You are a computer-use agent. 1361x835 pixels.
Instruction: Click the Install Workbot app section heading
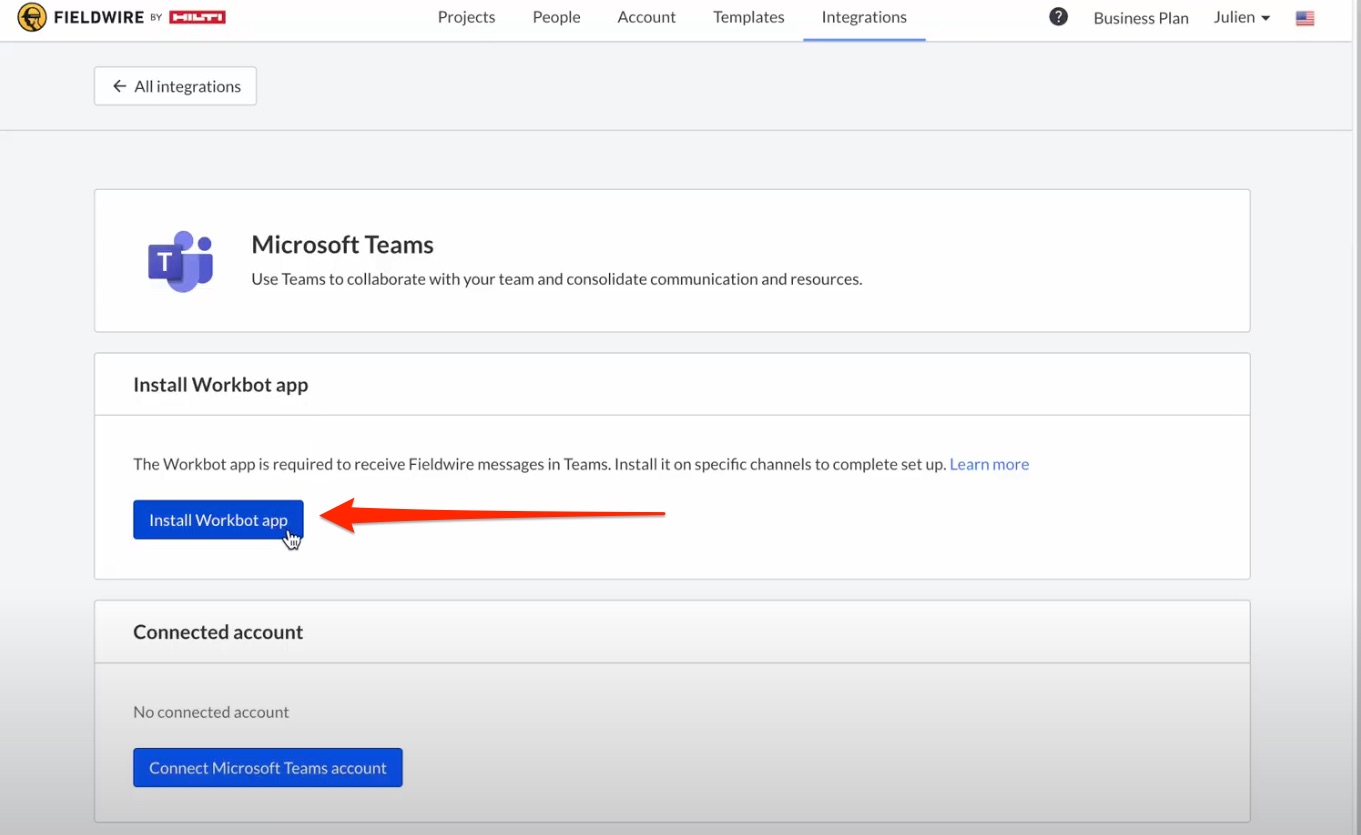220,385
